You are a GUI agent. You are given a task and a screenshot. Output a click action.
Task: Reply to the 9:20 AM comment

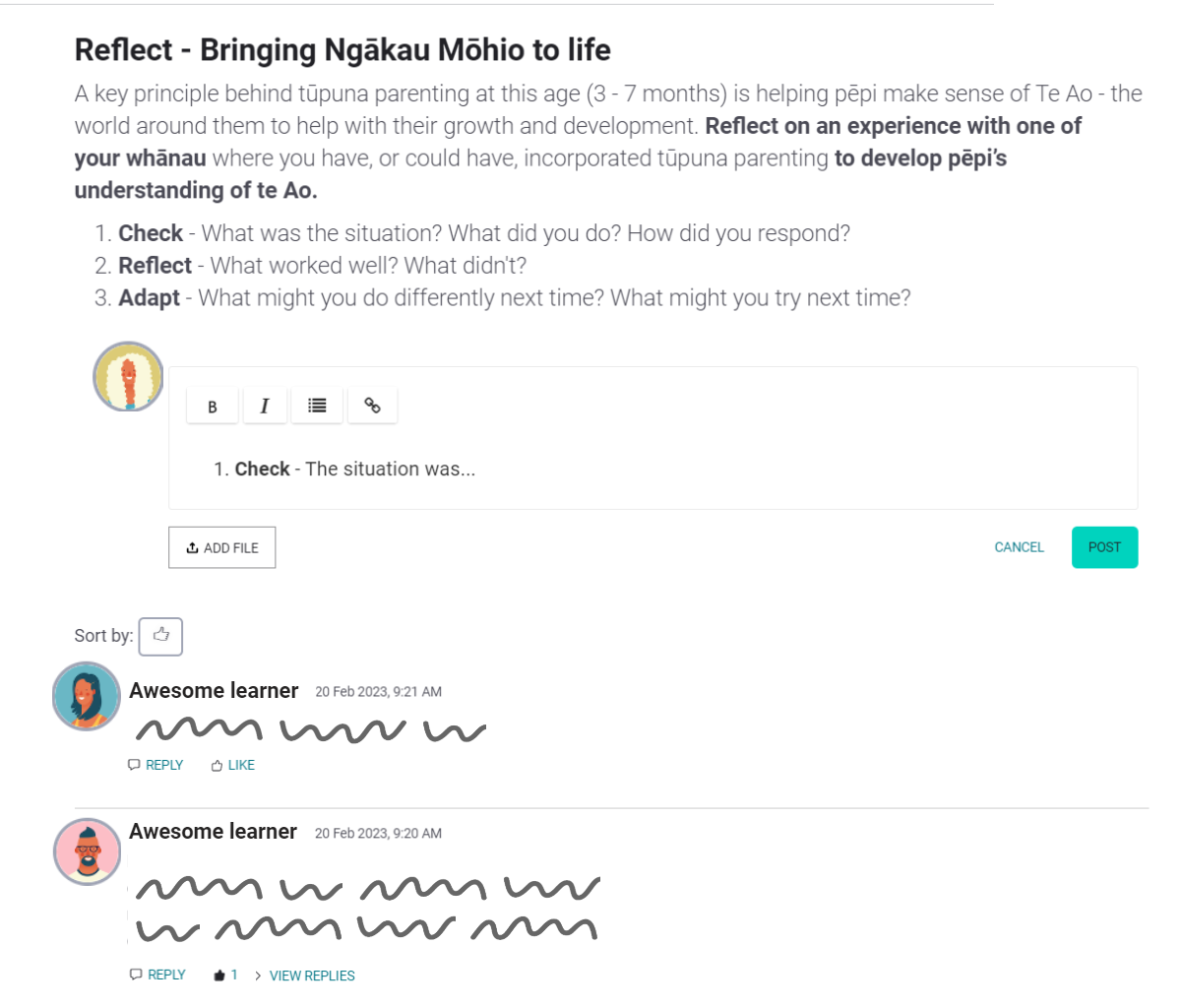point(157,975)
